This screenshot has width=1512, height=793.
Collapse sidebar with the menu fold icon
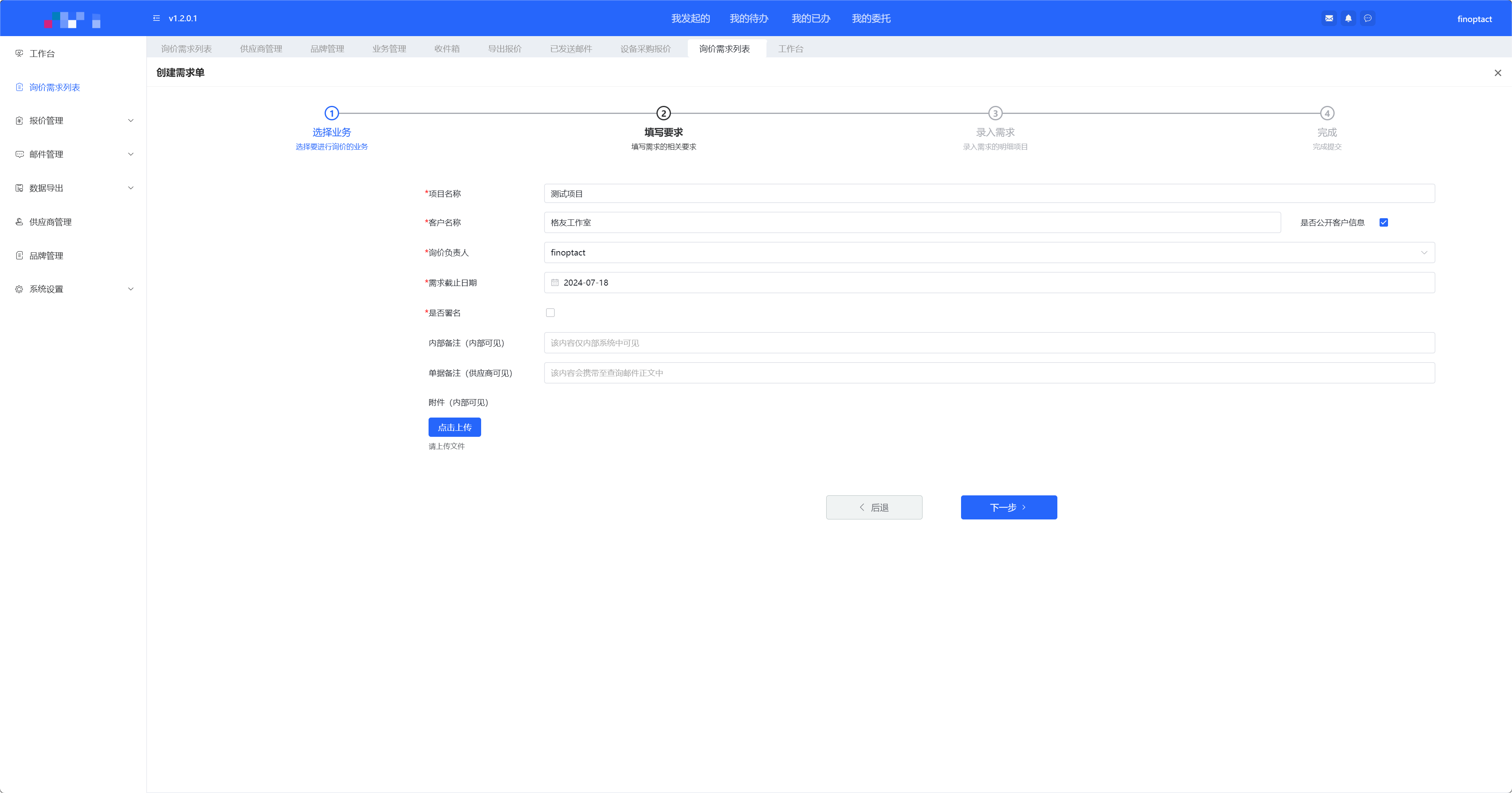(x=156, y=18)
